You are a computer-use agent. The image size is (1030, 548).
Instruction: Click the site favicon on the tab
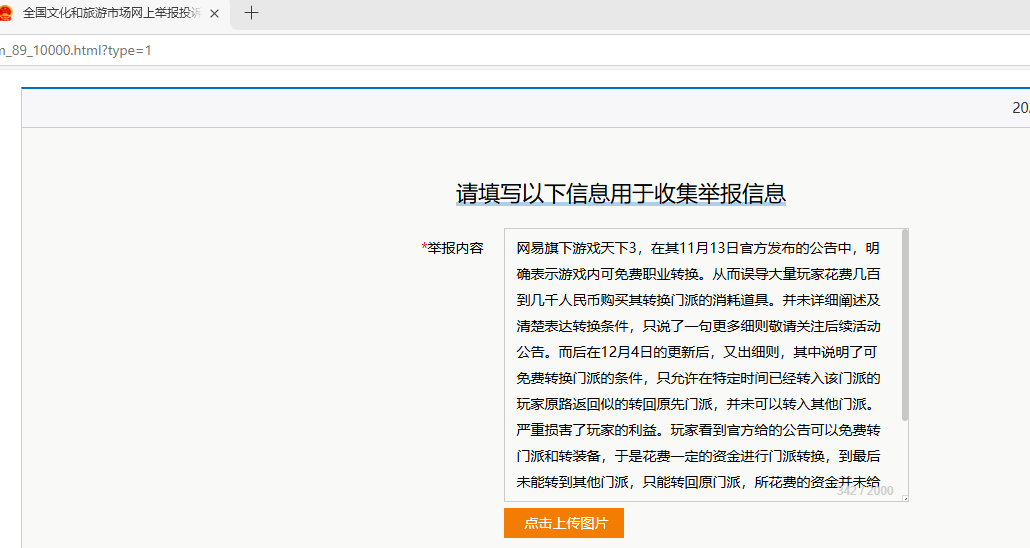click(x=6, y=13)
